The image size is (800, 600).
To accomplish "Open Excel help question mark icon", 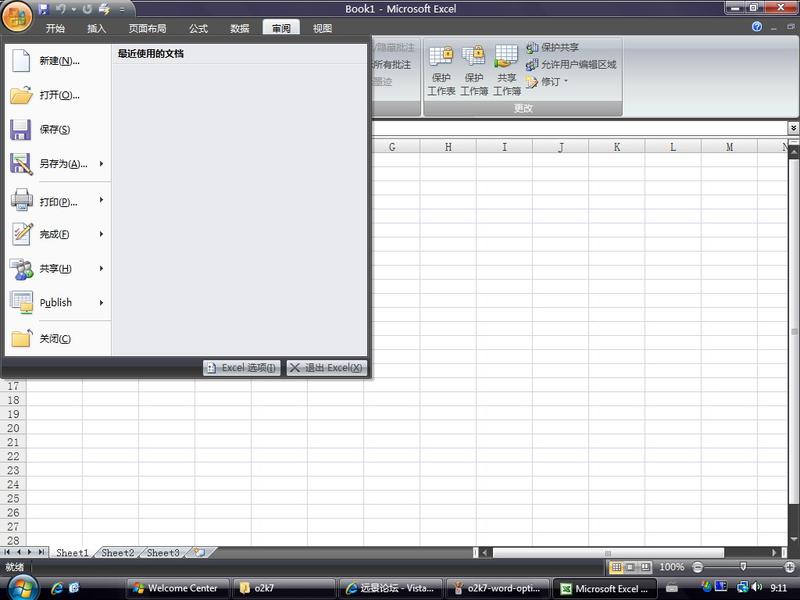I will pyautogui.click(x=757, y=27).
